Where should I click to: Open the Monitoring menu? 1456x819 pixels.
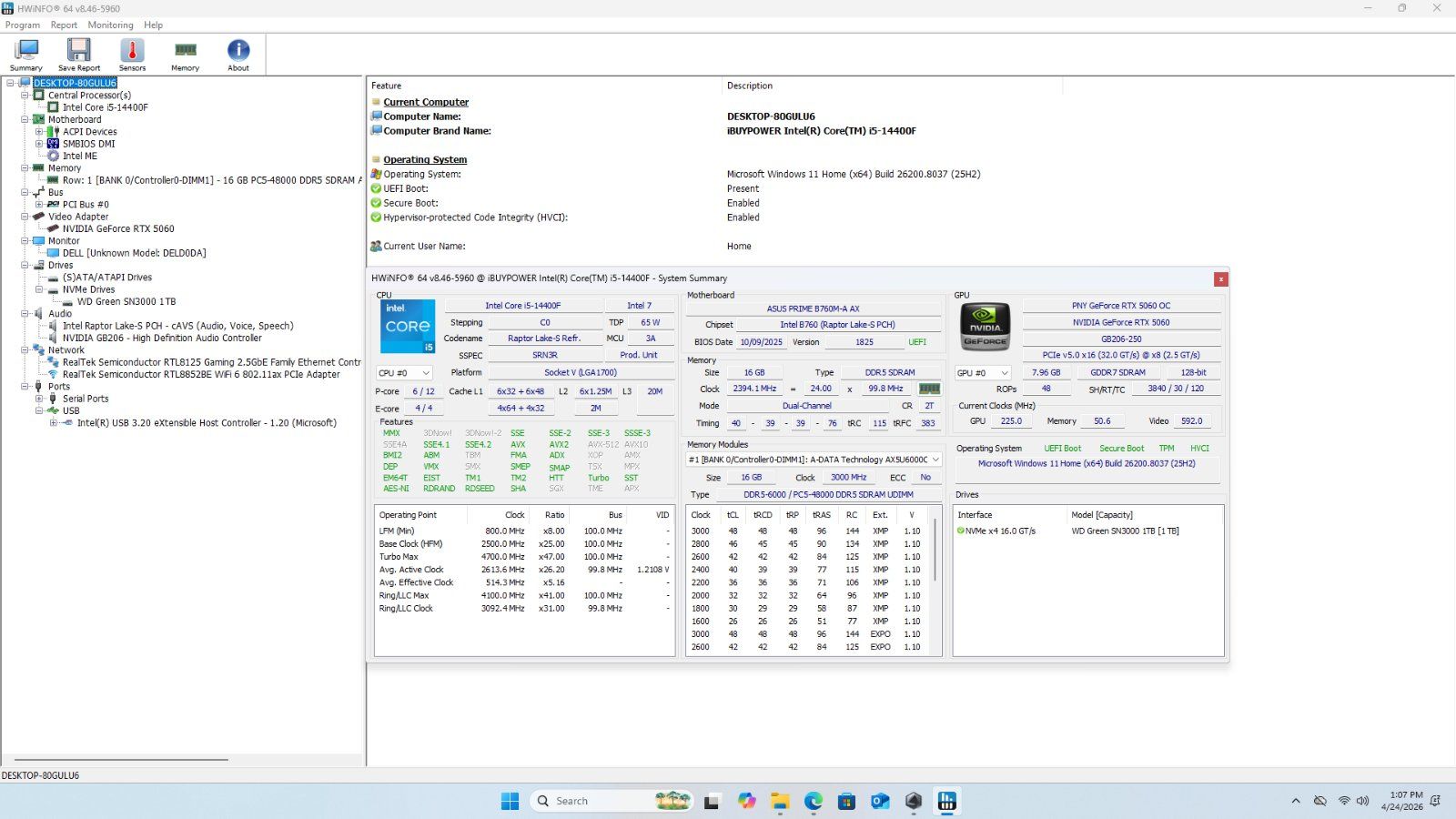[x=110, y=25]
